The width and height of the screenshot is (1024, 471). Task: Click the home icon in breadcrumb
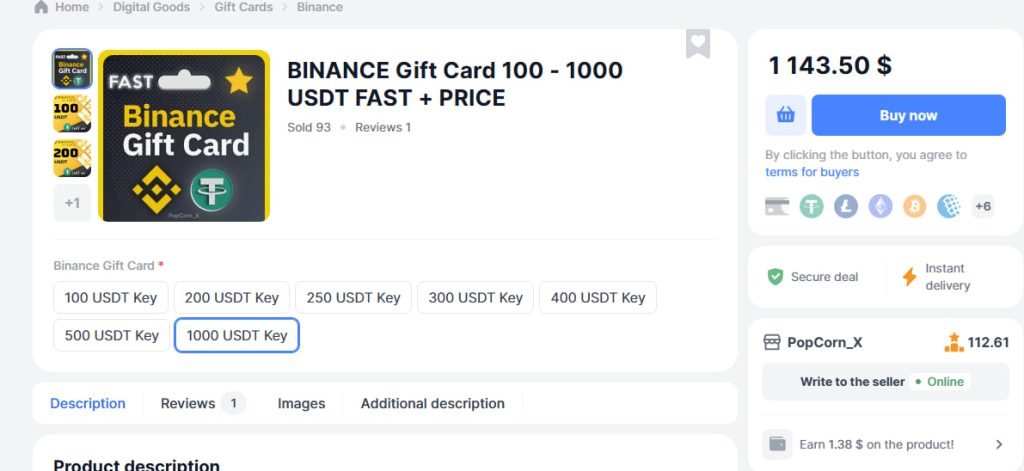click(x=41, y=7)
